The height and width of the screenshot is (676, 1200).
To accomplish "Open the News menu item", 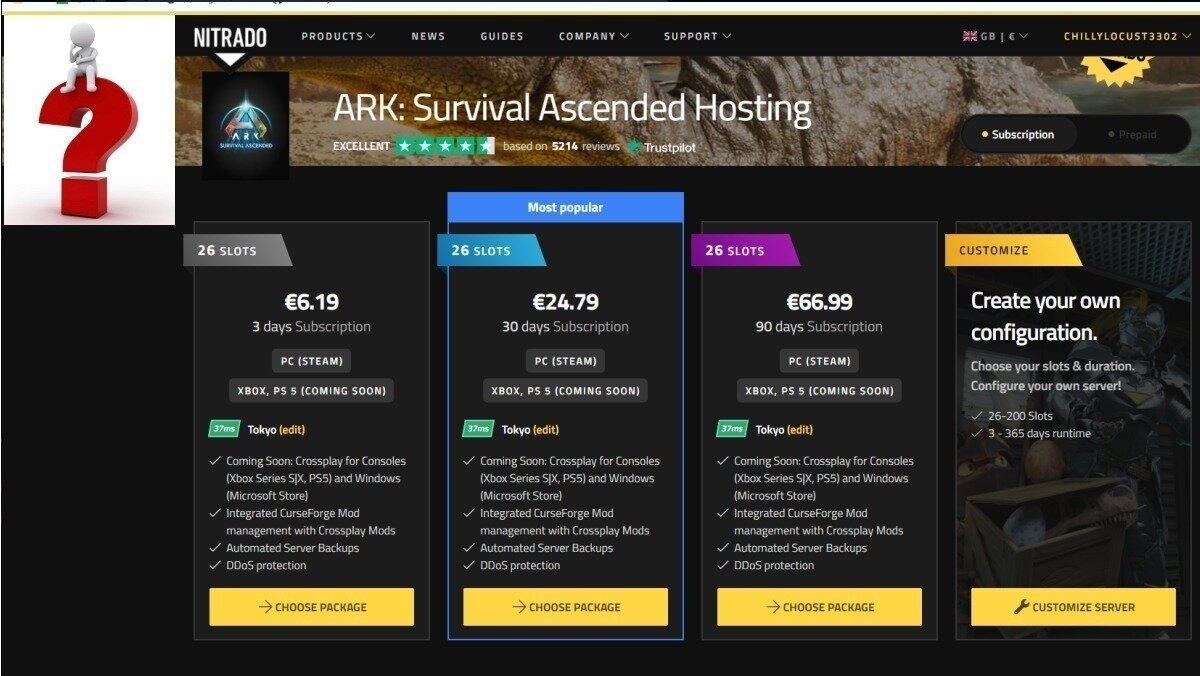I will tap(428, 36).
